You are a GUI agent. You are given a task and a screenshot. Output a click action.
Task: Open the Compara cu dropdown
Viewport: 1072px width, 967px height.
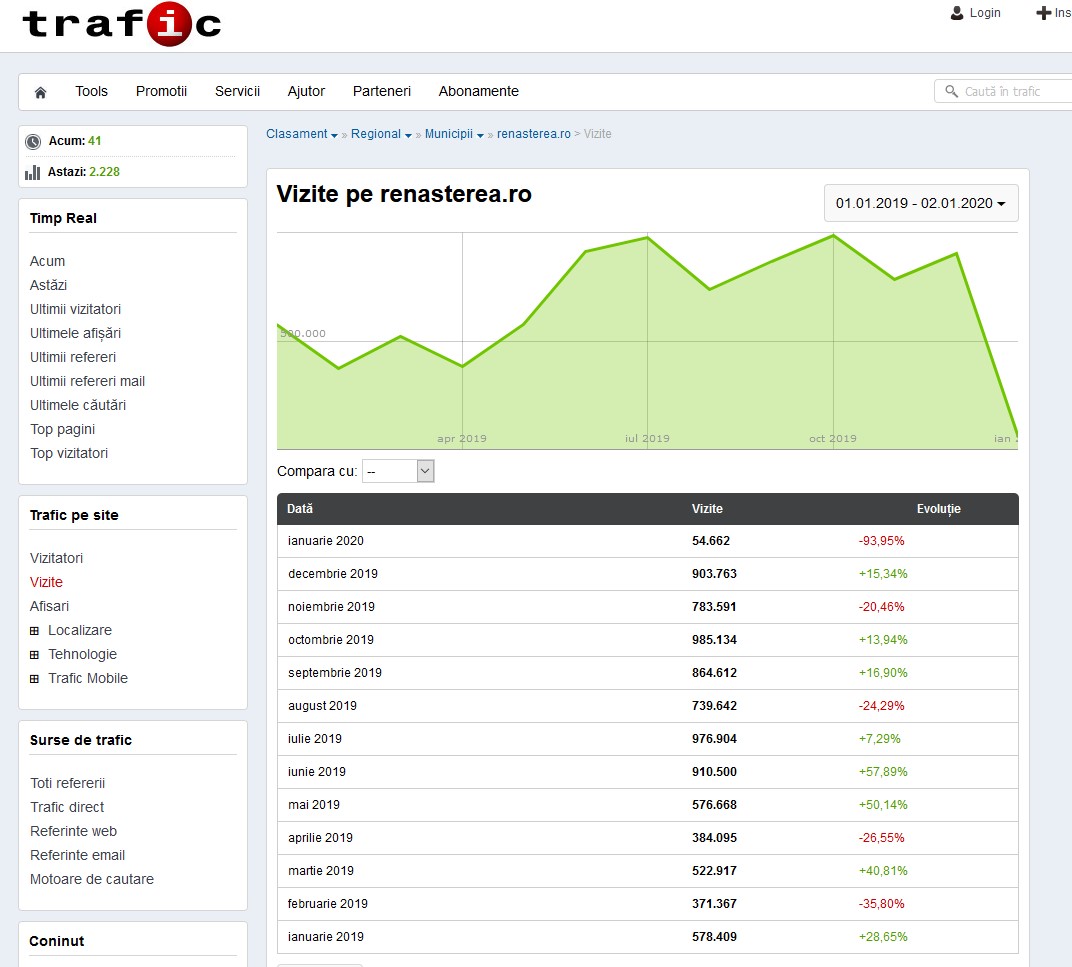click(398, 471)
